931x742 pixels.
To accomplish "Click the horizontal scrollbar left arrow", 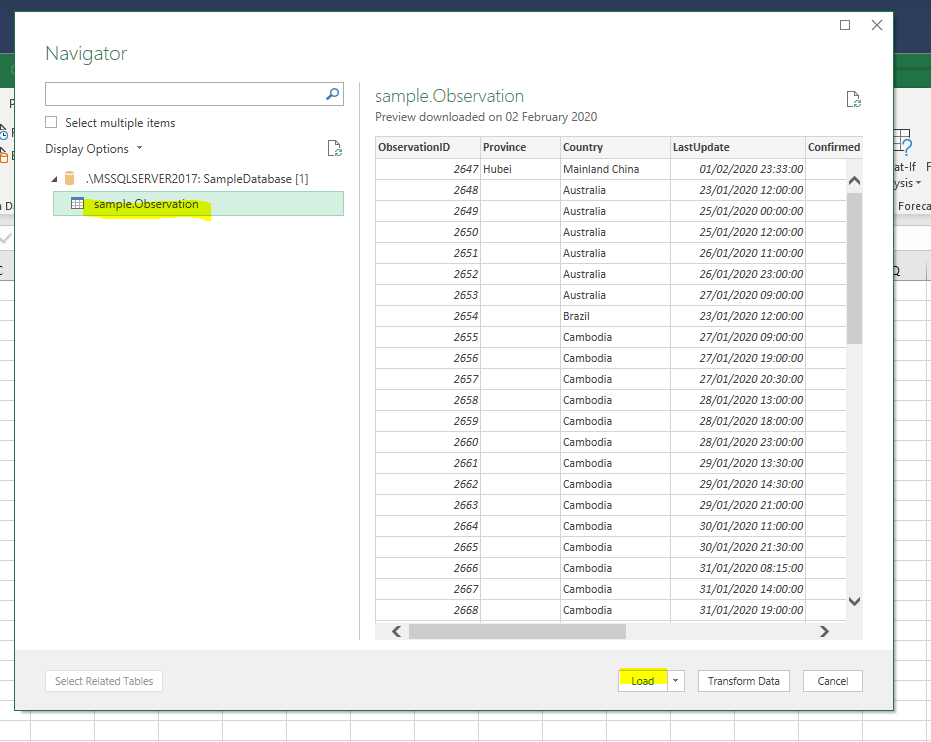I will pos(397,632).
